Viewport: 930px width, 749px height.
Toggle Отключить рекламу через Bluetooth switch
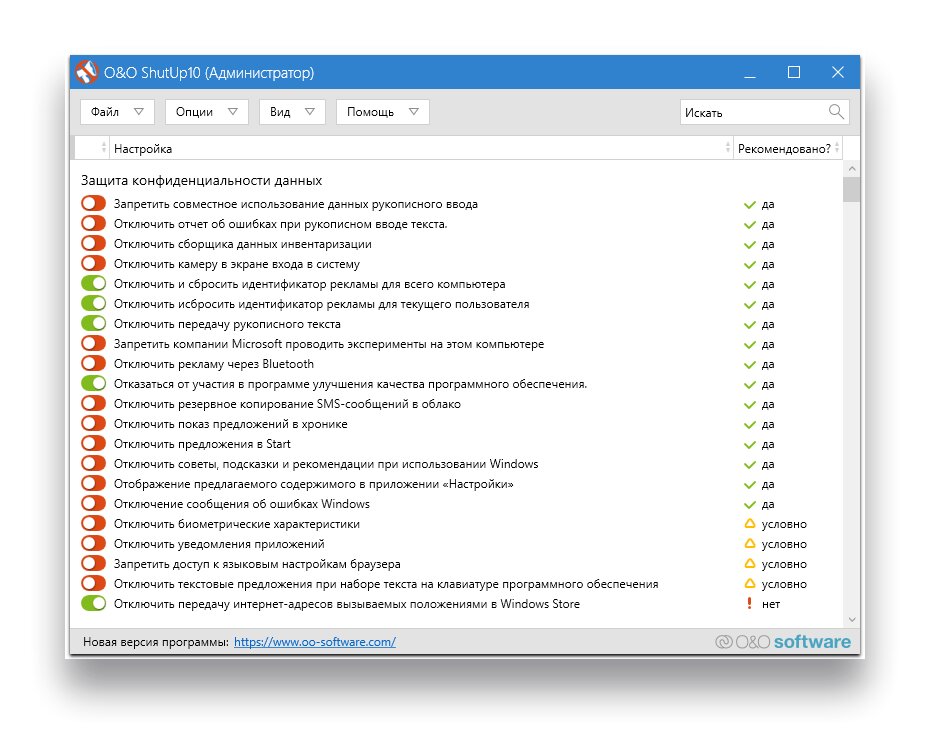(93, 364)
